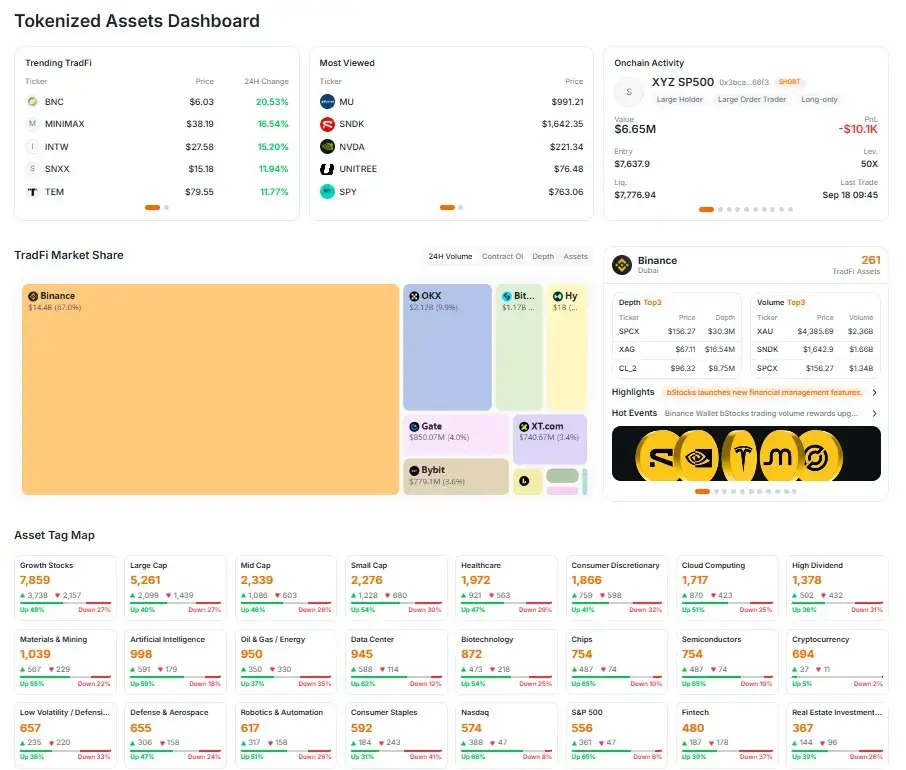This screenshot has height=770, width=906.
Task: Expand the Highlights chevron arrow
Action: coord(874,392)
